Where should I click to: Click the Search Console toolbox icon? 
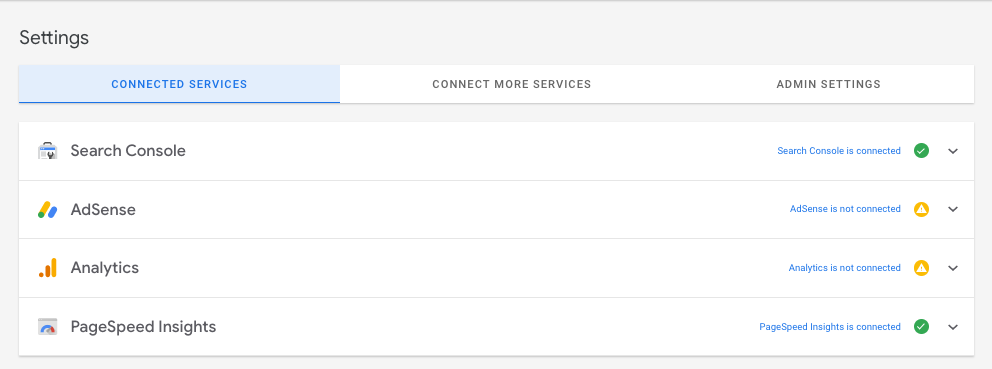[x=47, y=151]
